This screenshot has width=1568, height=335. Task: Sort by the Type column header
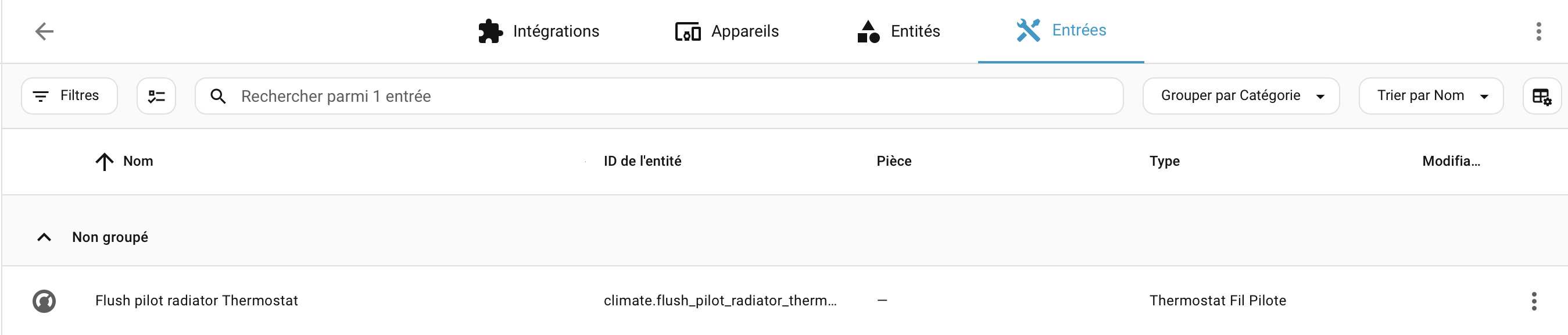coord(1164,162)
